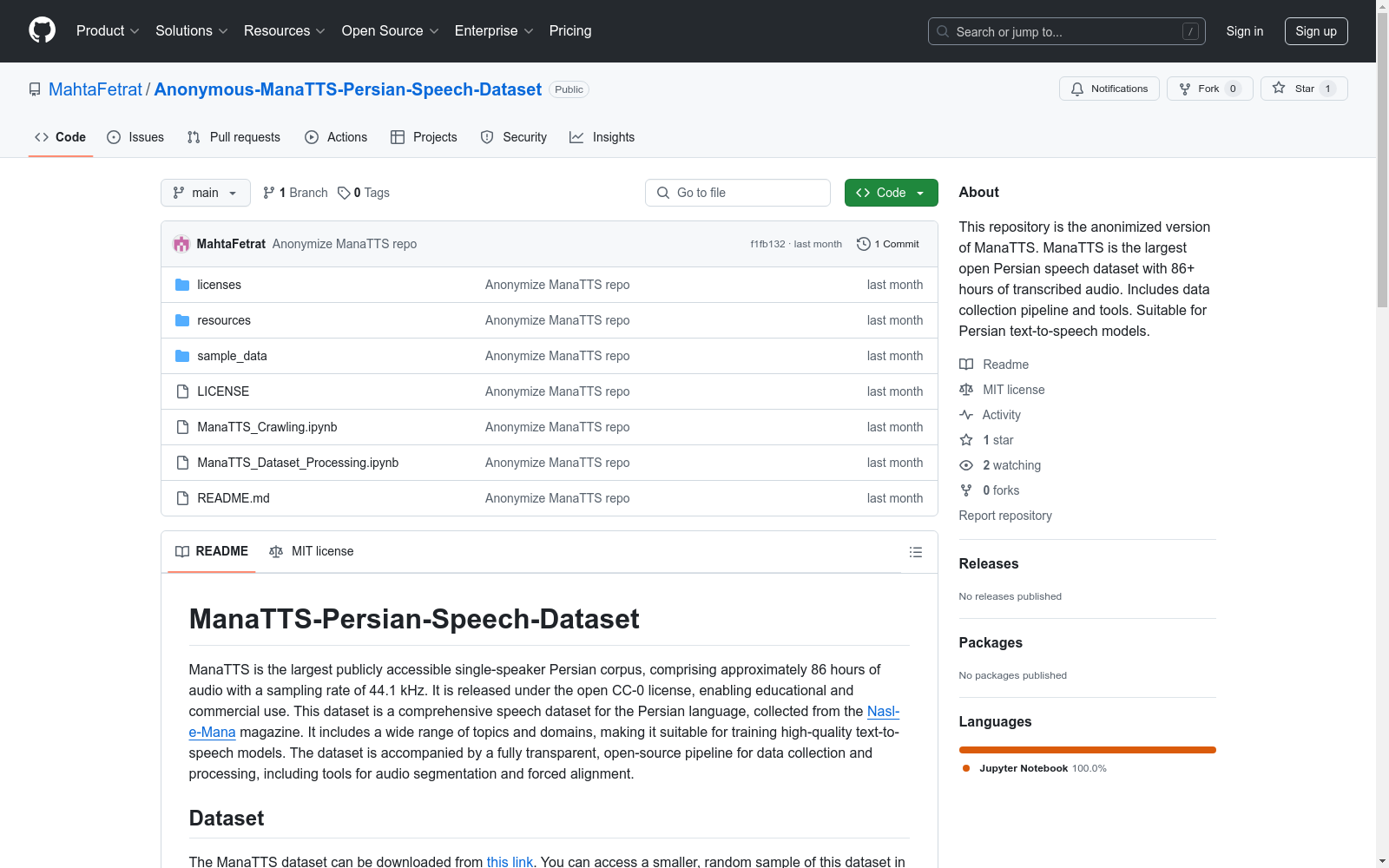Switch to the Pull requests tab
The width and height of the screenshot is (1389, 868).
tap(234, 137)
